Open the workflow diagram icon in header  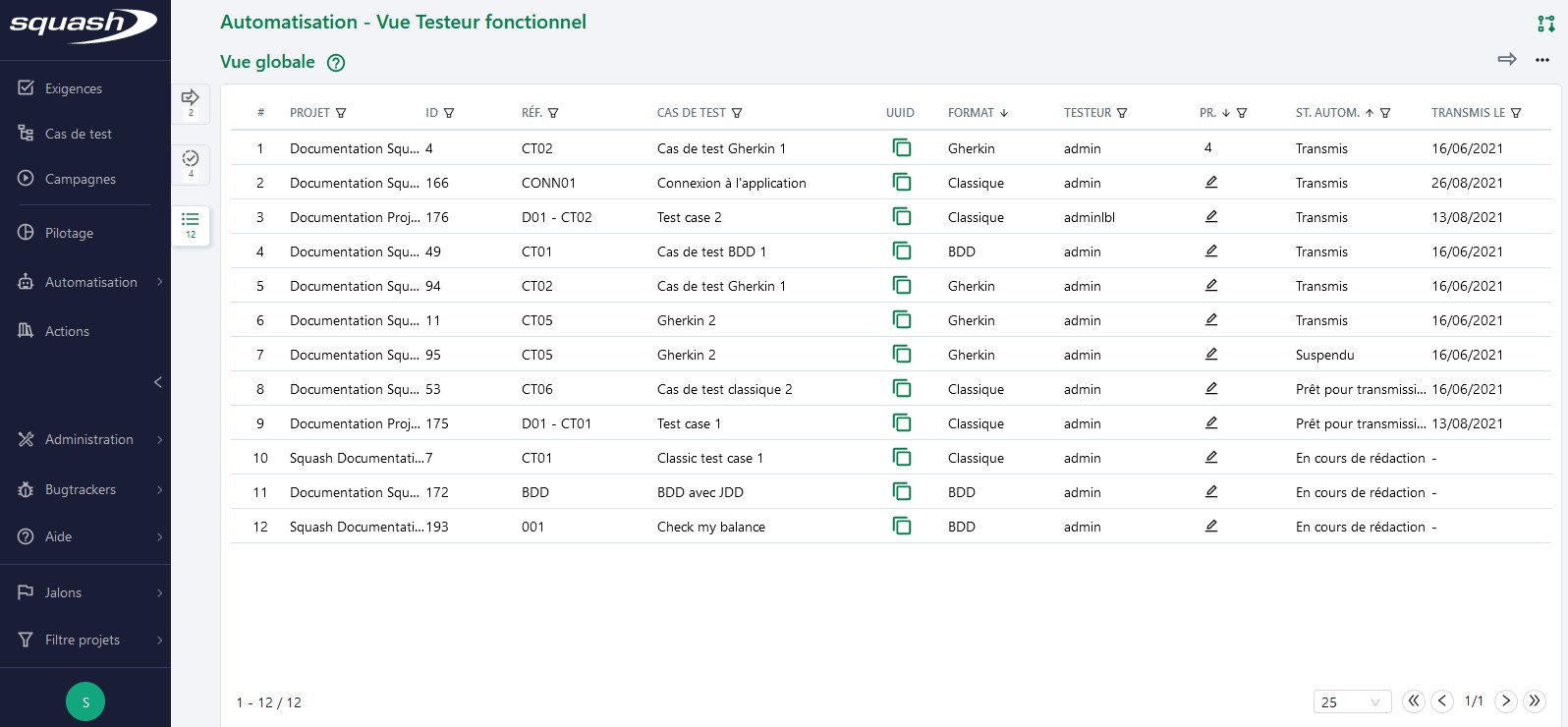pos(1545,24)
